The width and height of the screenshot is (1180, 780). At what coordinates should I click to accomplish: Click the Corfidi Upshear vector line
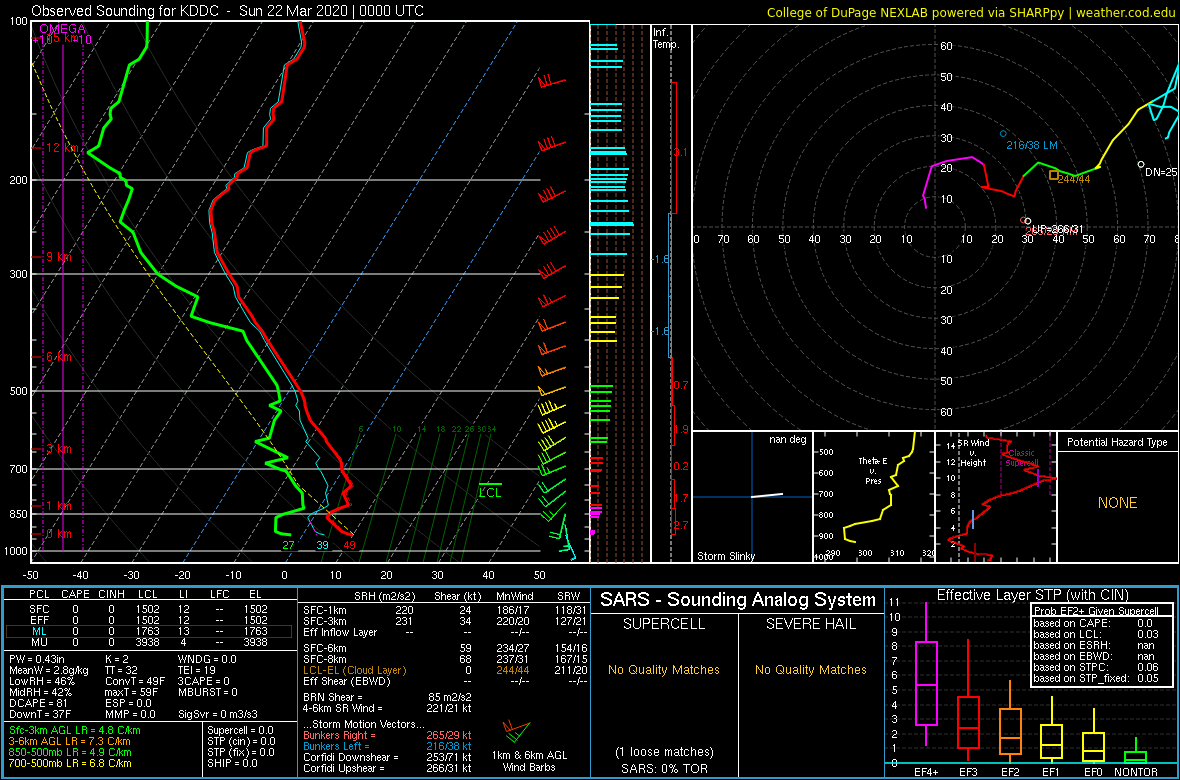[387, 768]
